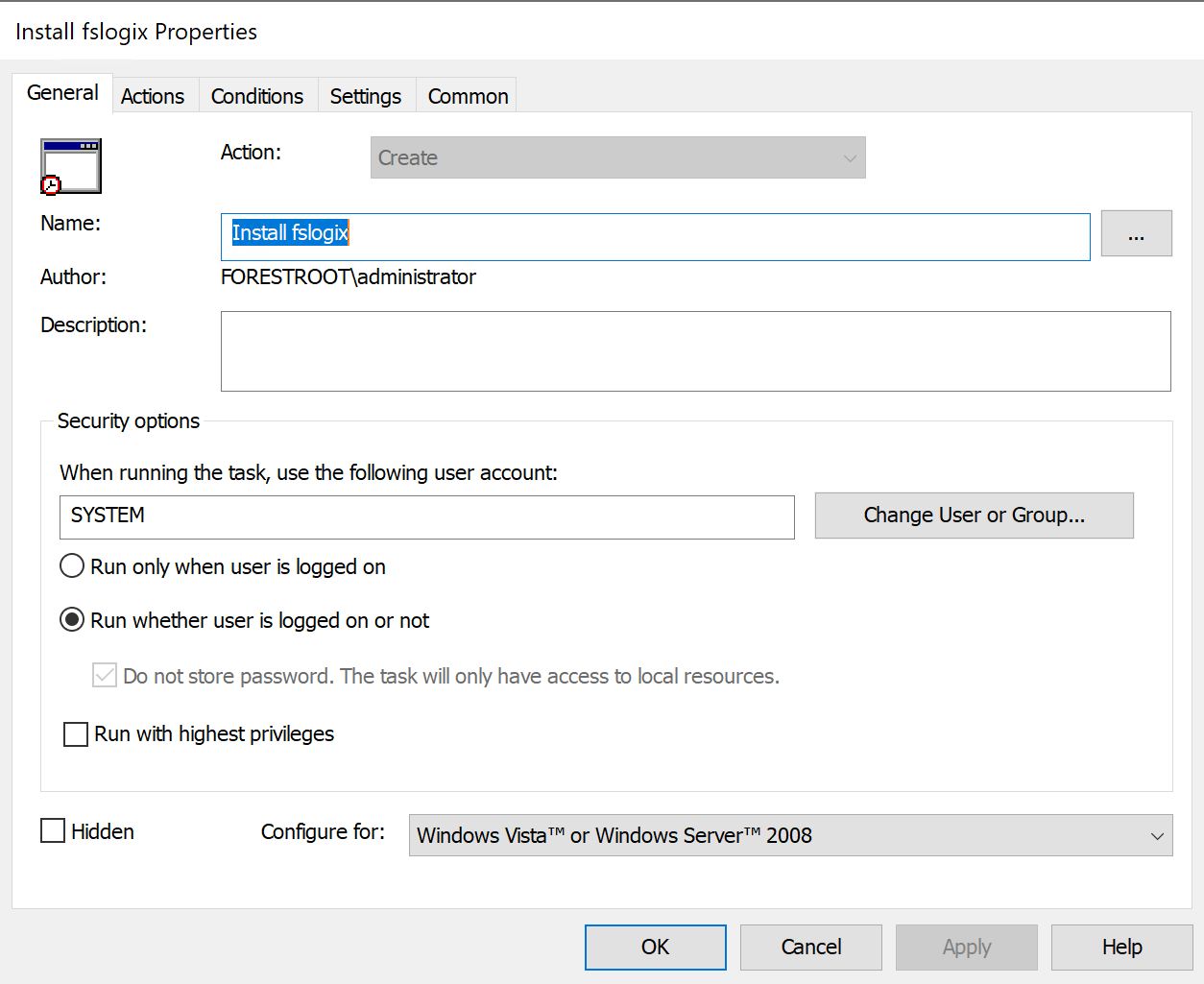Select the General tab

coord(61,92)
